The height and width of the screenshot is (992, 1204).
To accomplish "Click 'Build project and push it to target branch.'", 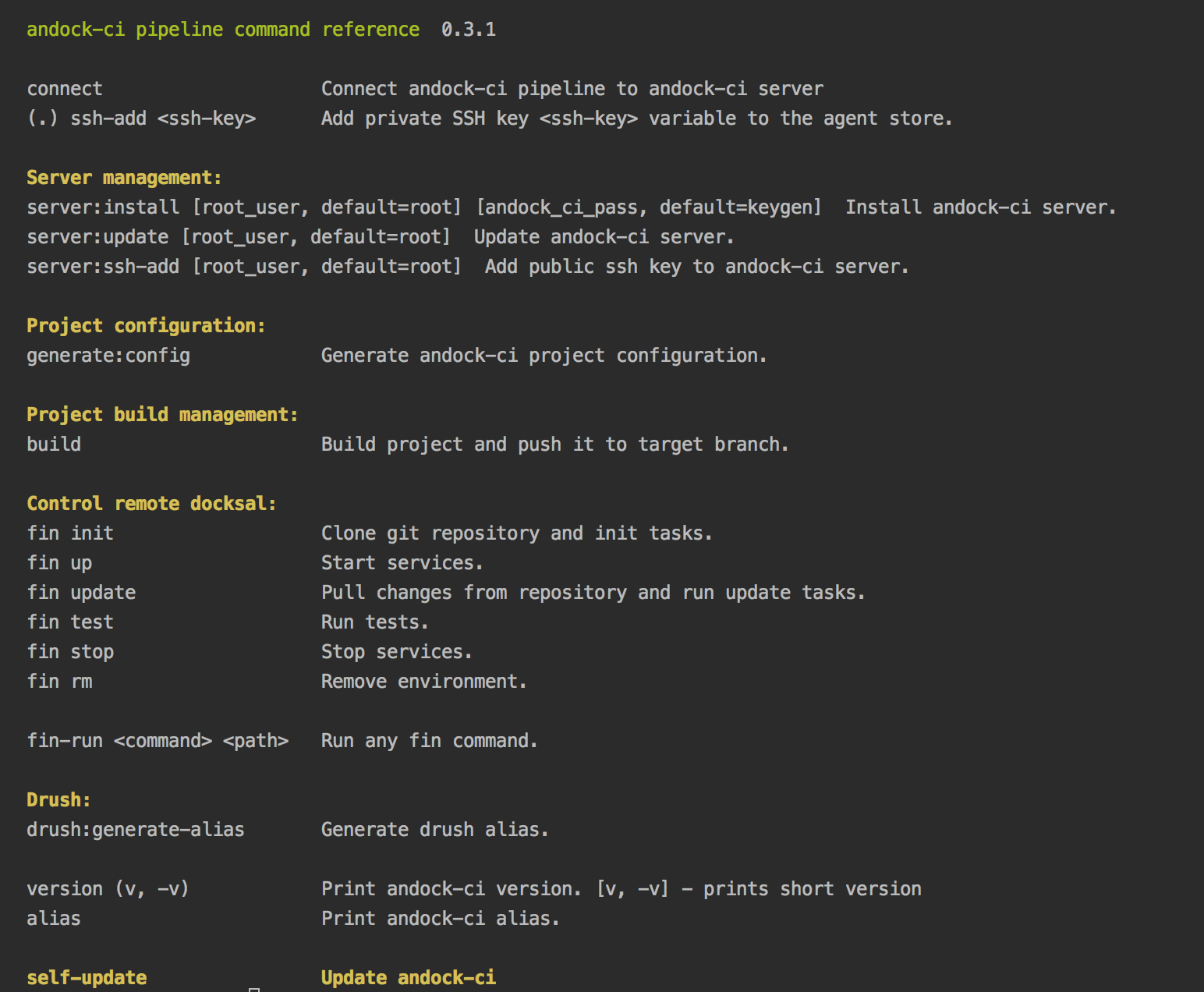I will [x=555, y=445].
